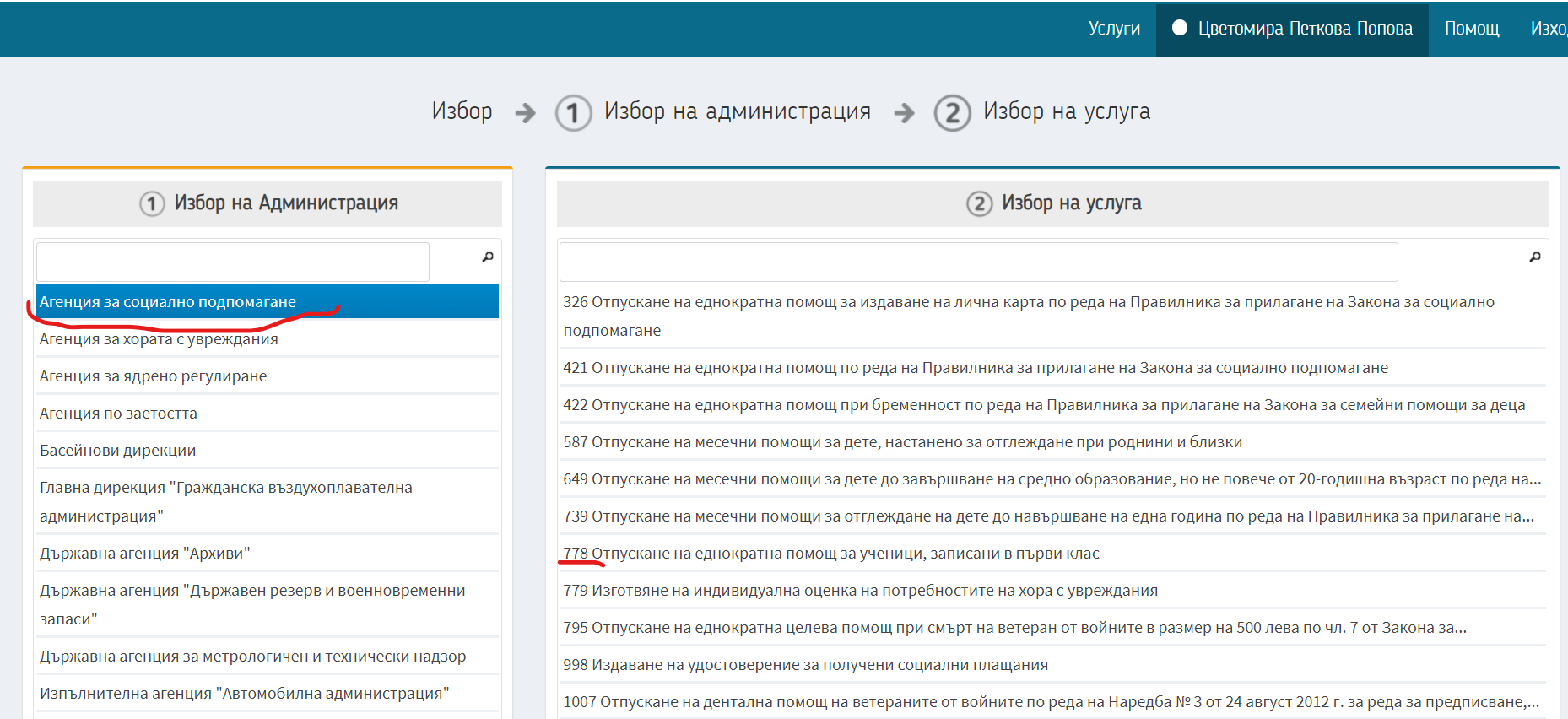Viewport: 1568px width, 719px height.
Task: Click the white circle beside the user name
Action: click(x=1180, y=28)
